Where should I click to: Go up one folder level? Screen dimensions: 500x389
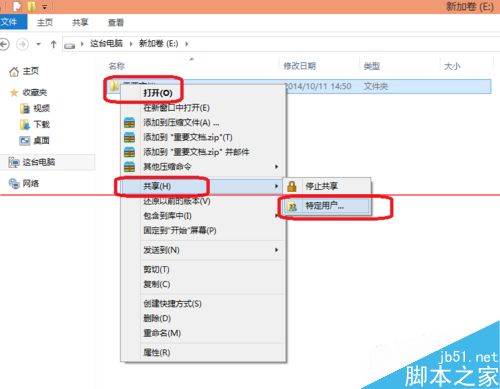pos(53,44)
